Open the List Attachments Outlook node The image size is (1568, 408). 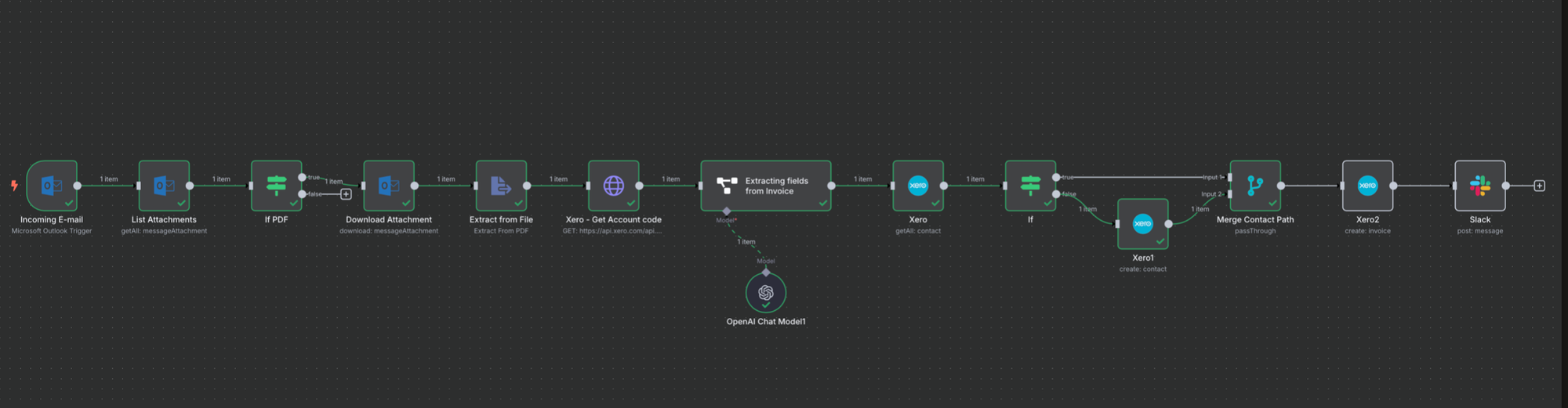tap(164, 186)
